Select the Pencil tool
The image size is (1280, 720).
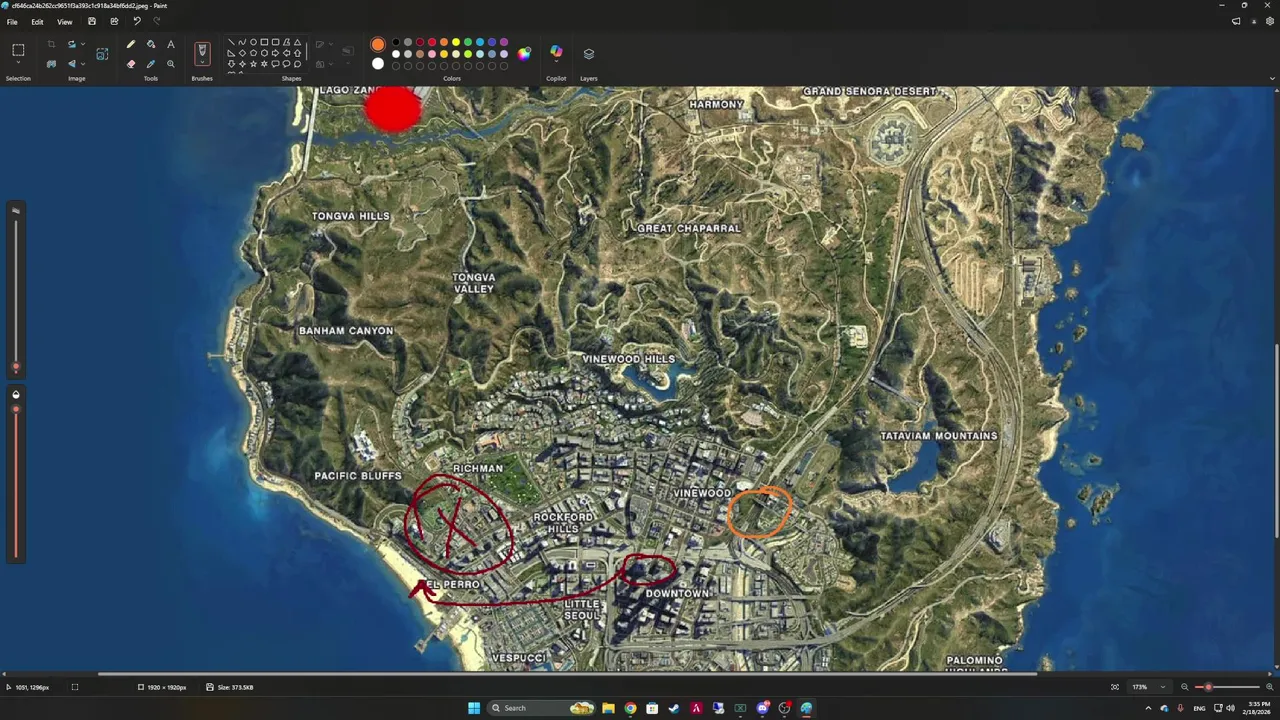(130, 44)
